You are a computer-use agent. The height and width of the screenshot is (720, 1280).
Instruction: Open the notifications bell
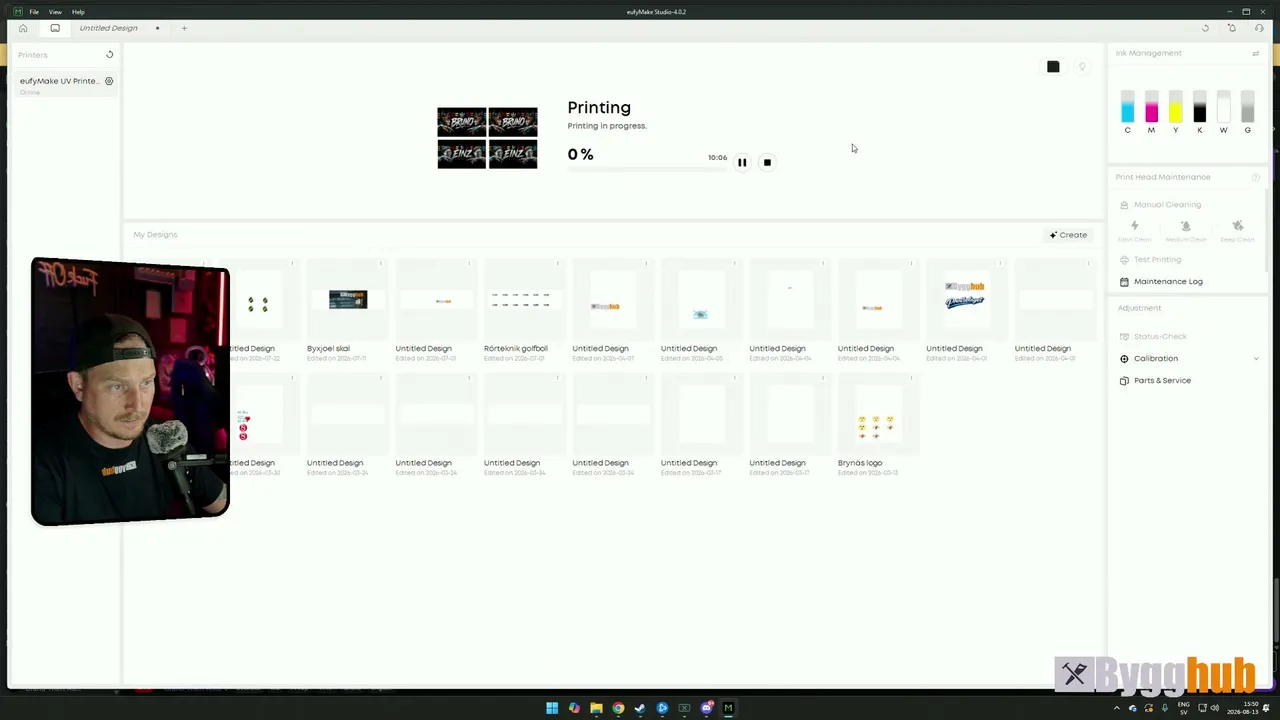[1232, 28]
